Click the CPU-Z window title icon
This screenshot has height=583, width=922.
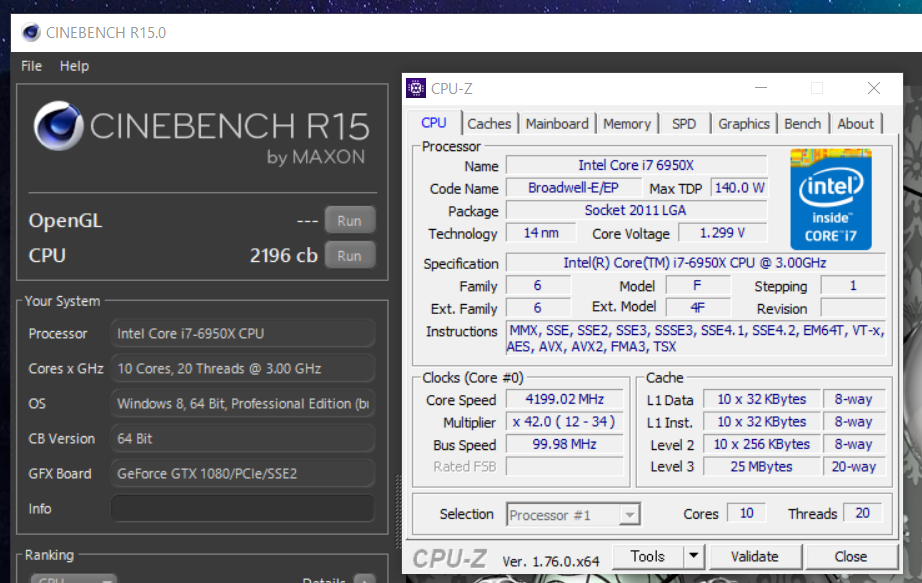[x=416, y=88]
